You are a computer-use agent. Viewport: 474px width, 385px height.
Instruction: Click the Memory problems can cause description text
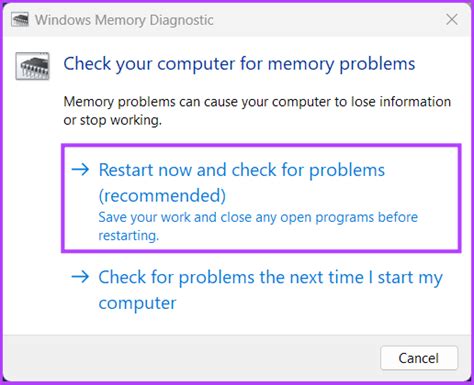[x=257, y=111]
